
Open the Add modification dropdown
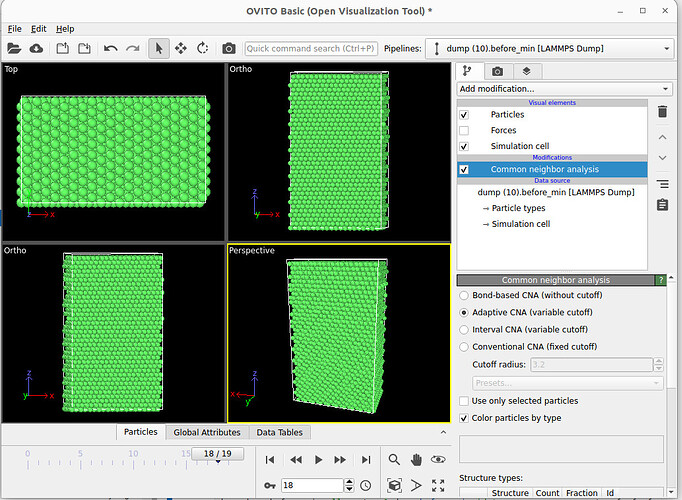tap(564, 89)
